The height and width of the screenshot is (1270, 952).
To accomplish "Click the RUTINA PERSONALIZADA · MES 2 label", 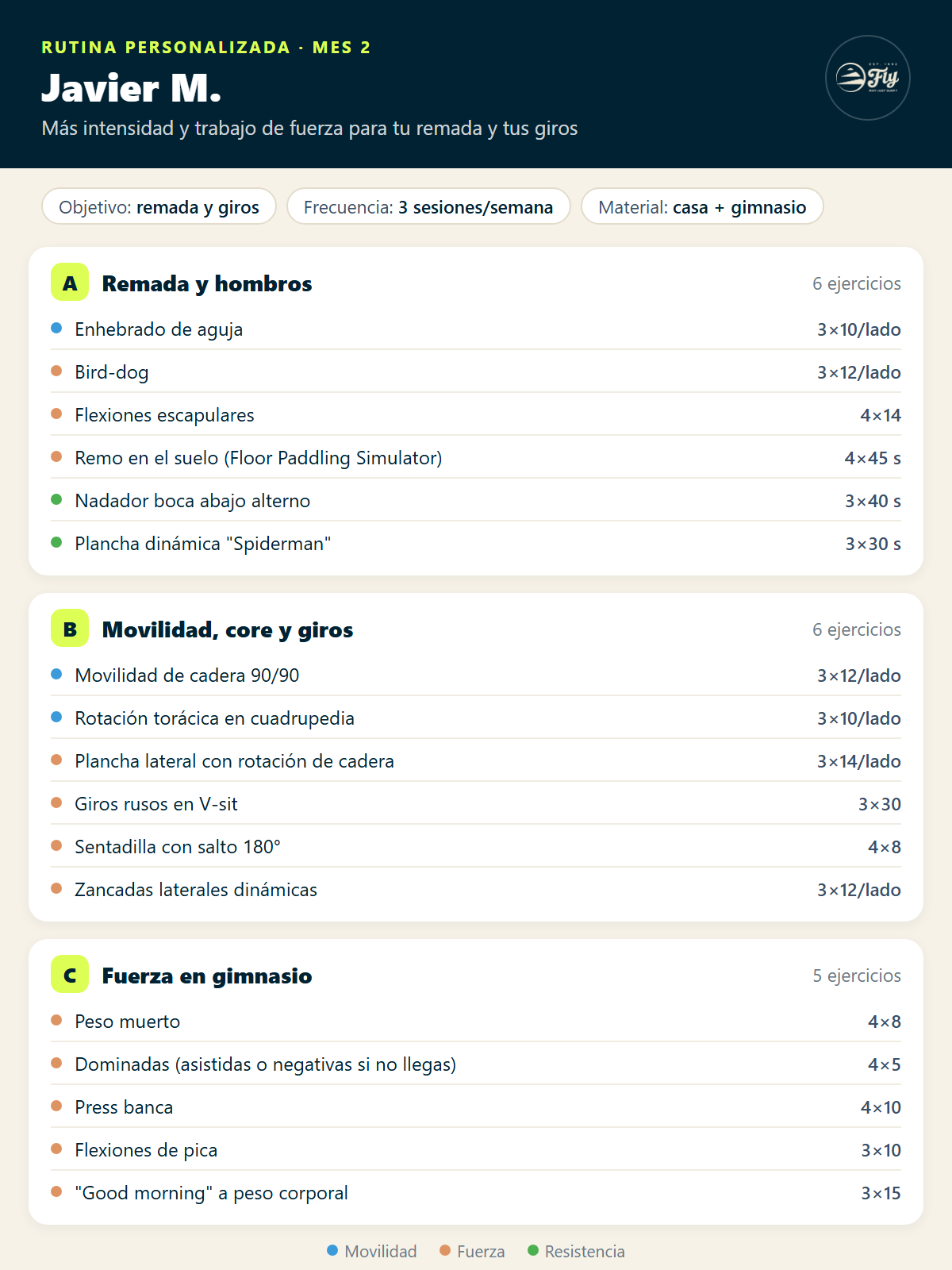I will coord(206,48).
